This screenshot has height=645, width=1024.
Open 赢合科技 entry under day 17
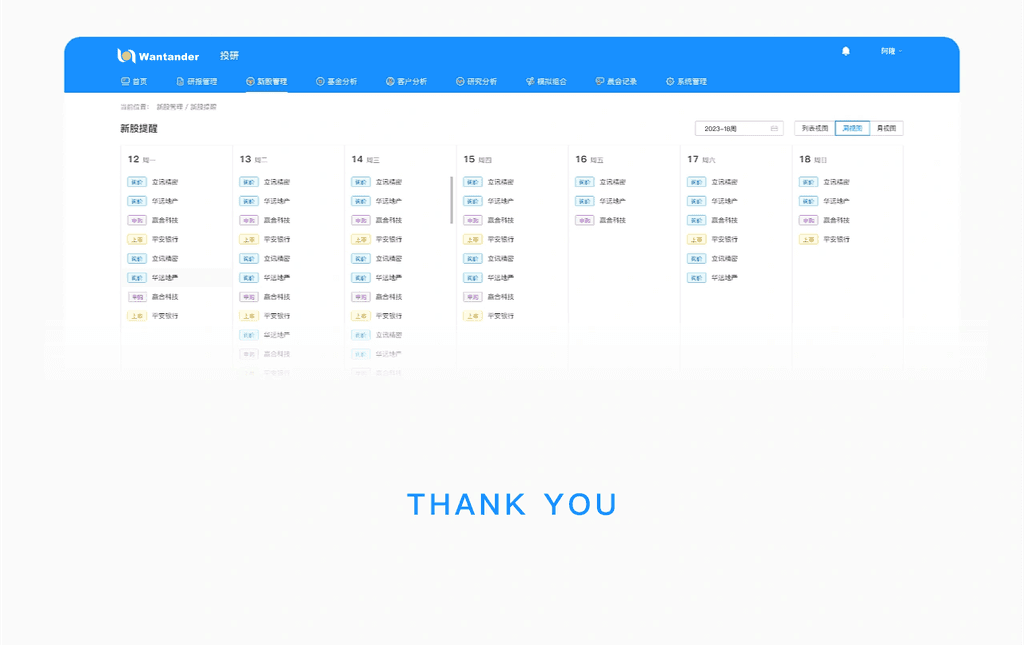point(724,220)
